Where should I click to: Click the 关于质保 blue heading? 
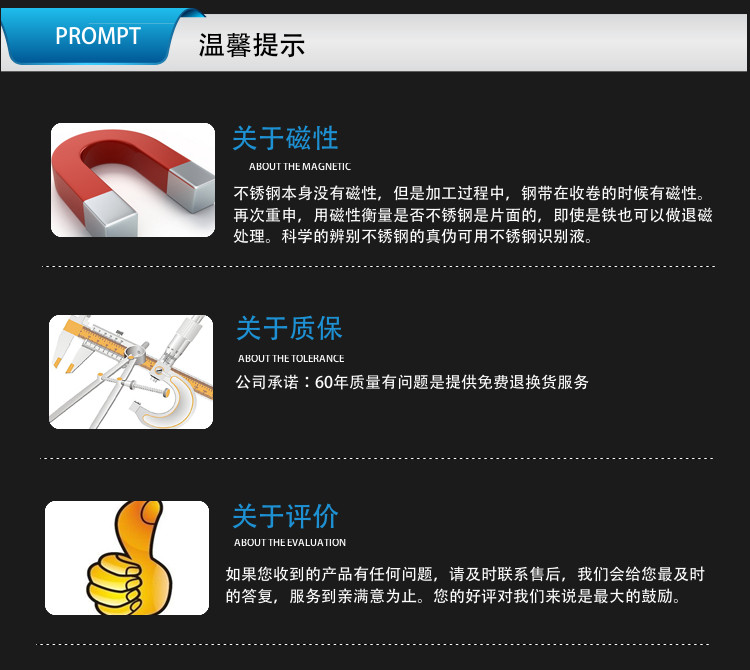289,328
